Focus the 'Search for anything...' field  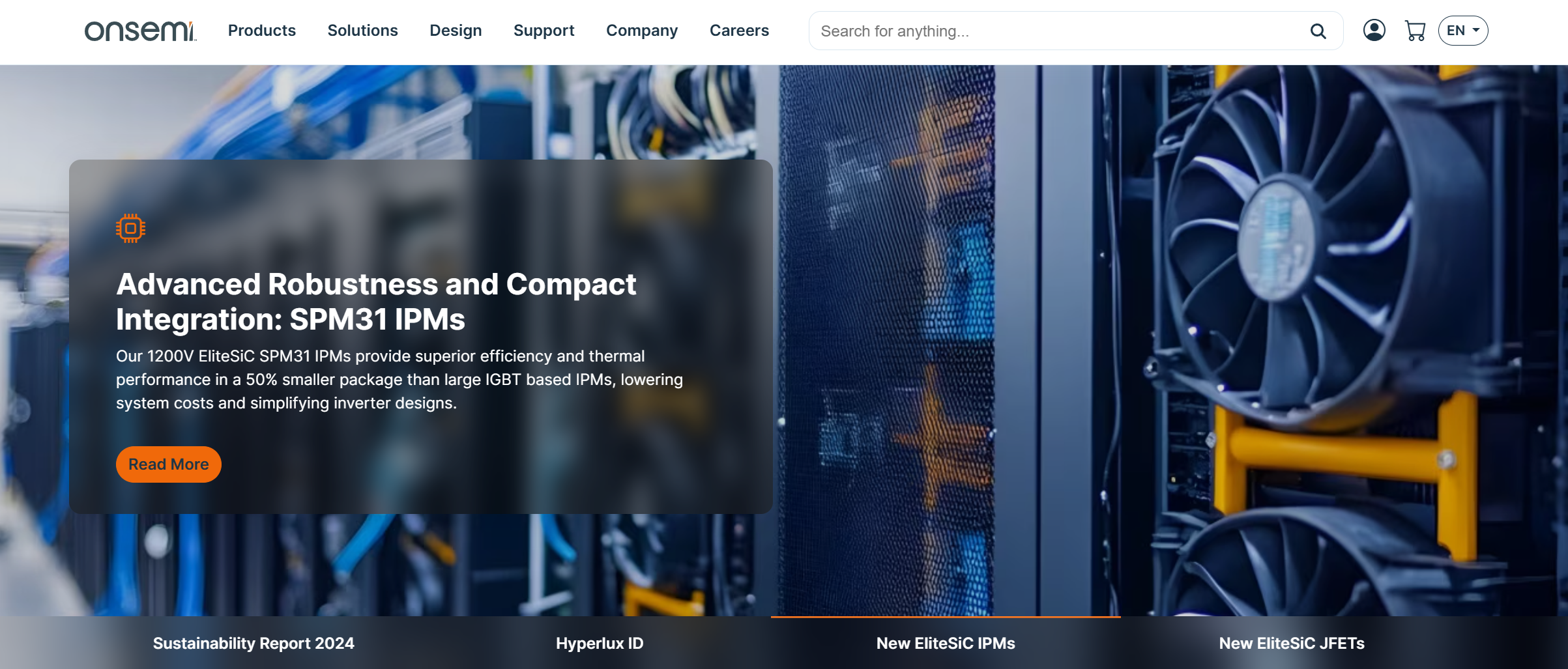tap(1056, 31)
